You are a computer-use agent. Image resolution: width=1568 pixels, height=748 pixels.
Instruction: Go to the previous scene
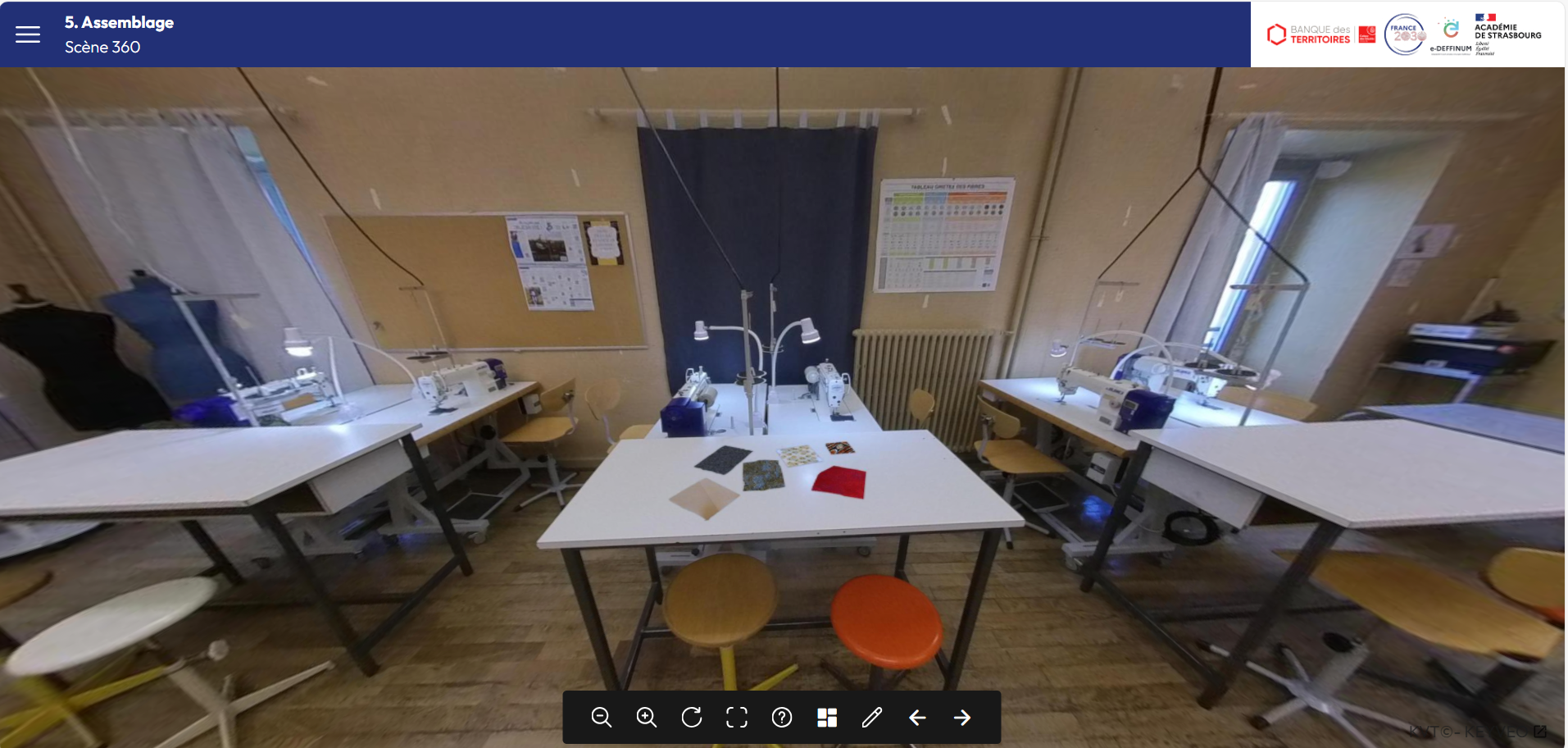point(917,718)
